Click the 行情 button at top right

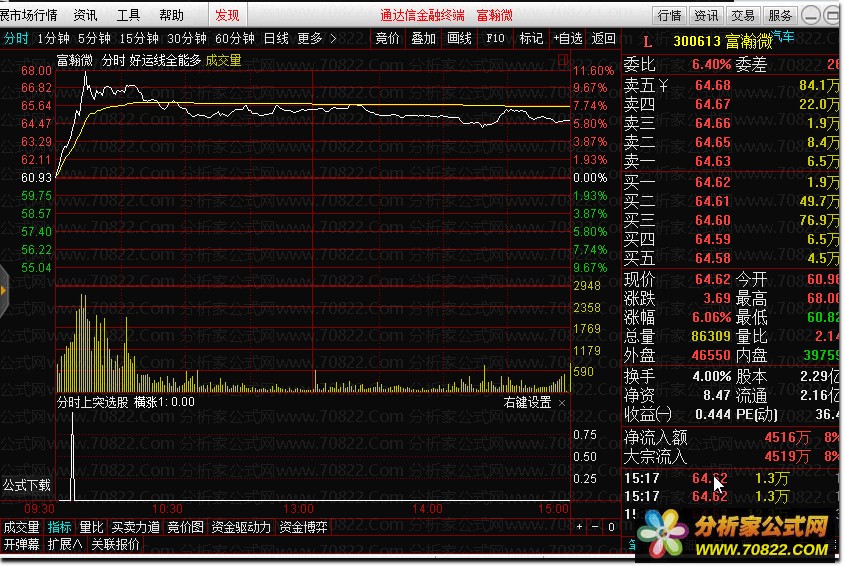click(x=669, y=16)
